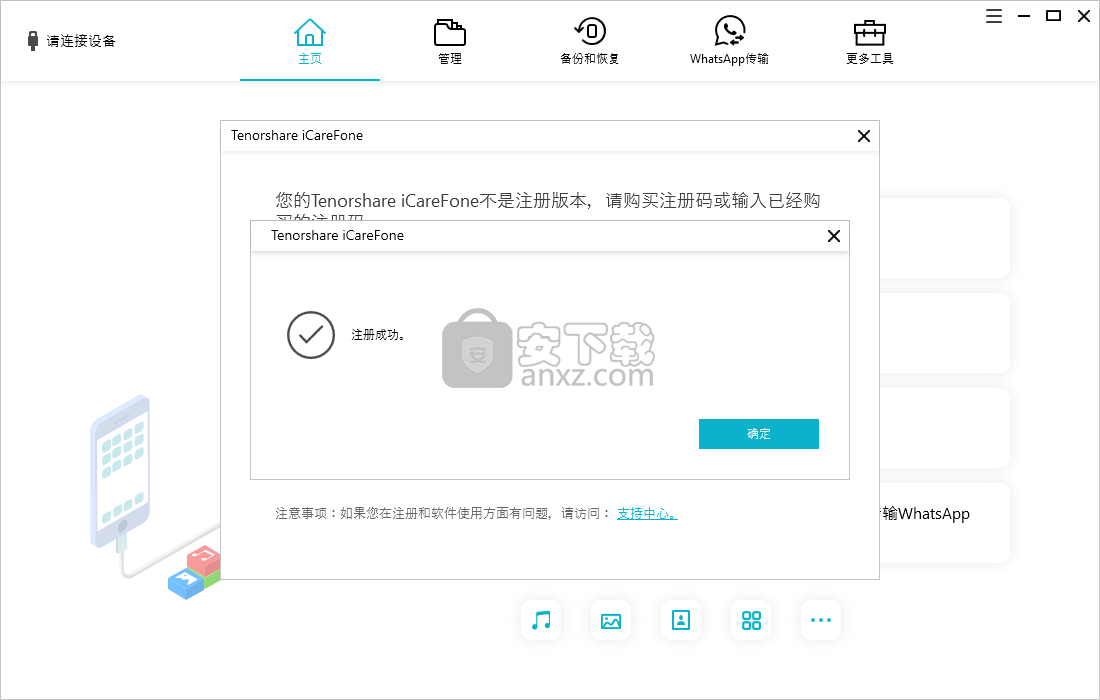Maximize the iCareFone main window

(x=1053, y=16)
